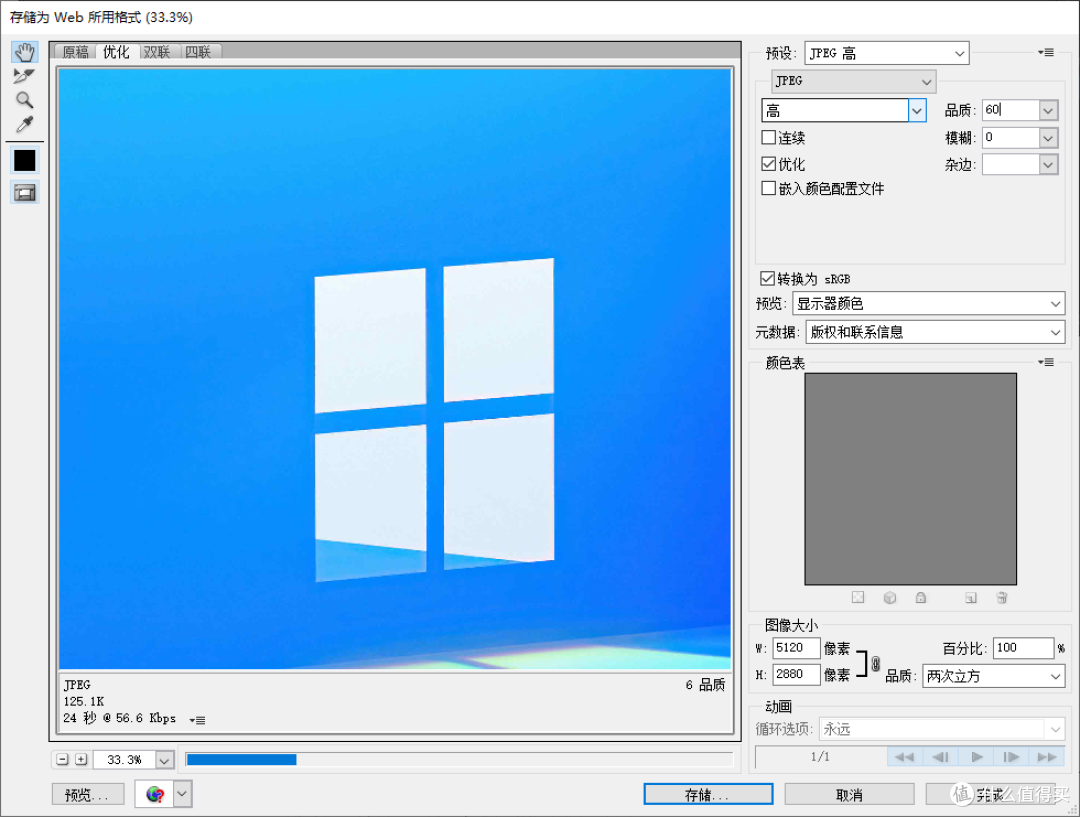Screen dimensions: 1080x817
Task: Switch to the 优化 tab
Action: [x=116, y=52]
